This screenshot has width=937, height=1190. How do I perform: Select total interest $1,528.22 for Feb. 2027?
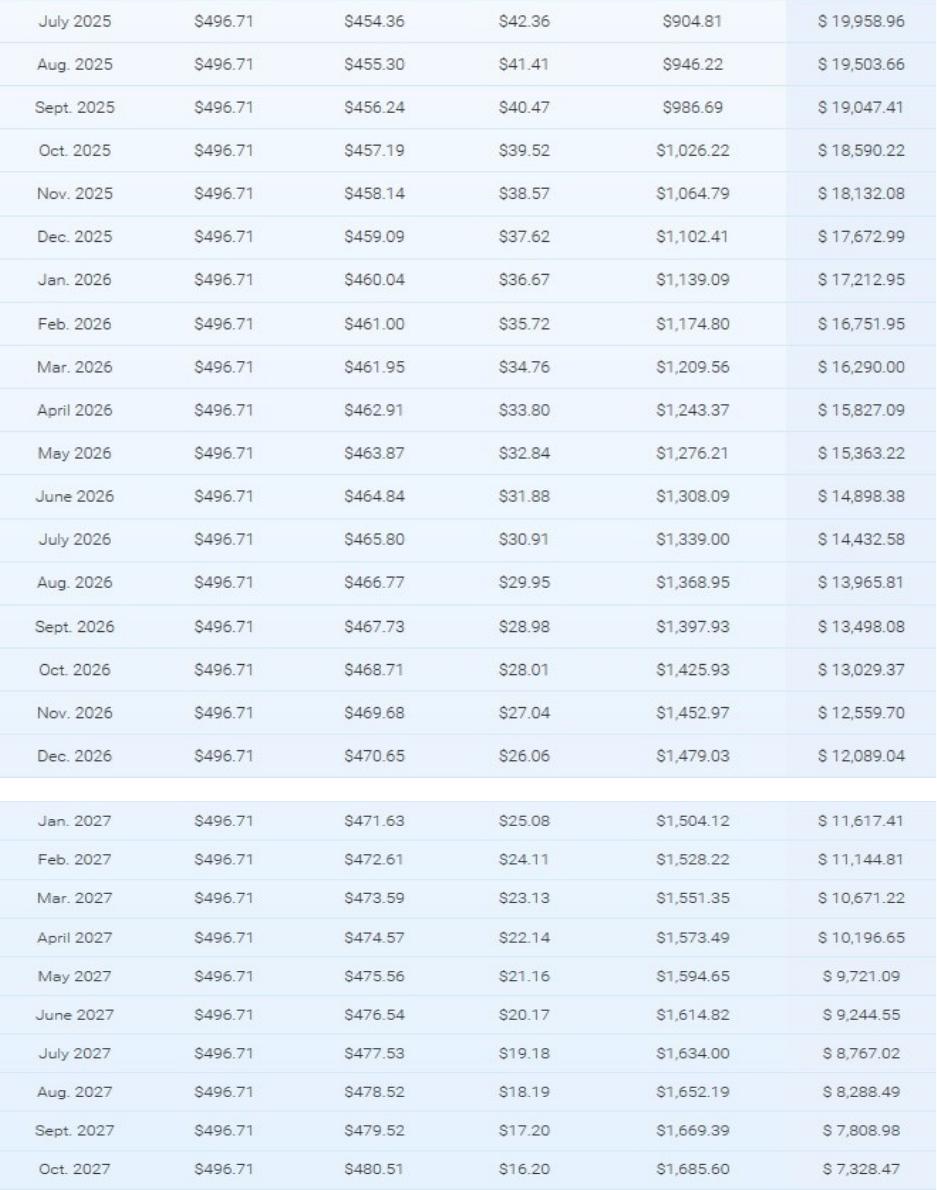(693, 860)
